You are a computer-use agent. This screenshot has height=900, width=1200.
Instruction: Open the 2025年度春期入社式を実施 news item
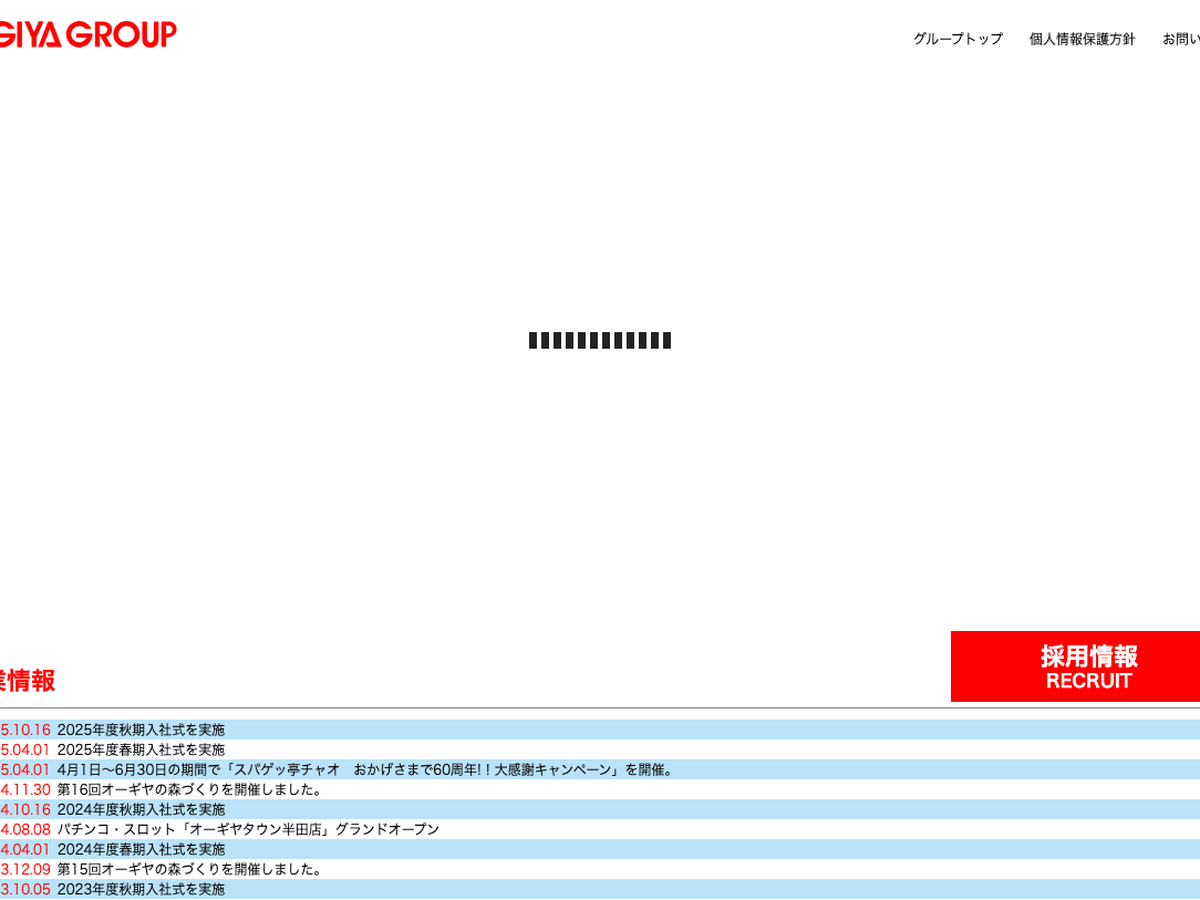[x=141, y=750]
